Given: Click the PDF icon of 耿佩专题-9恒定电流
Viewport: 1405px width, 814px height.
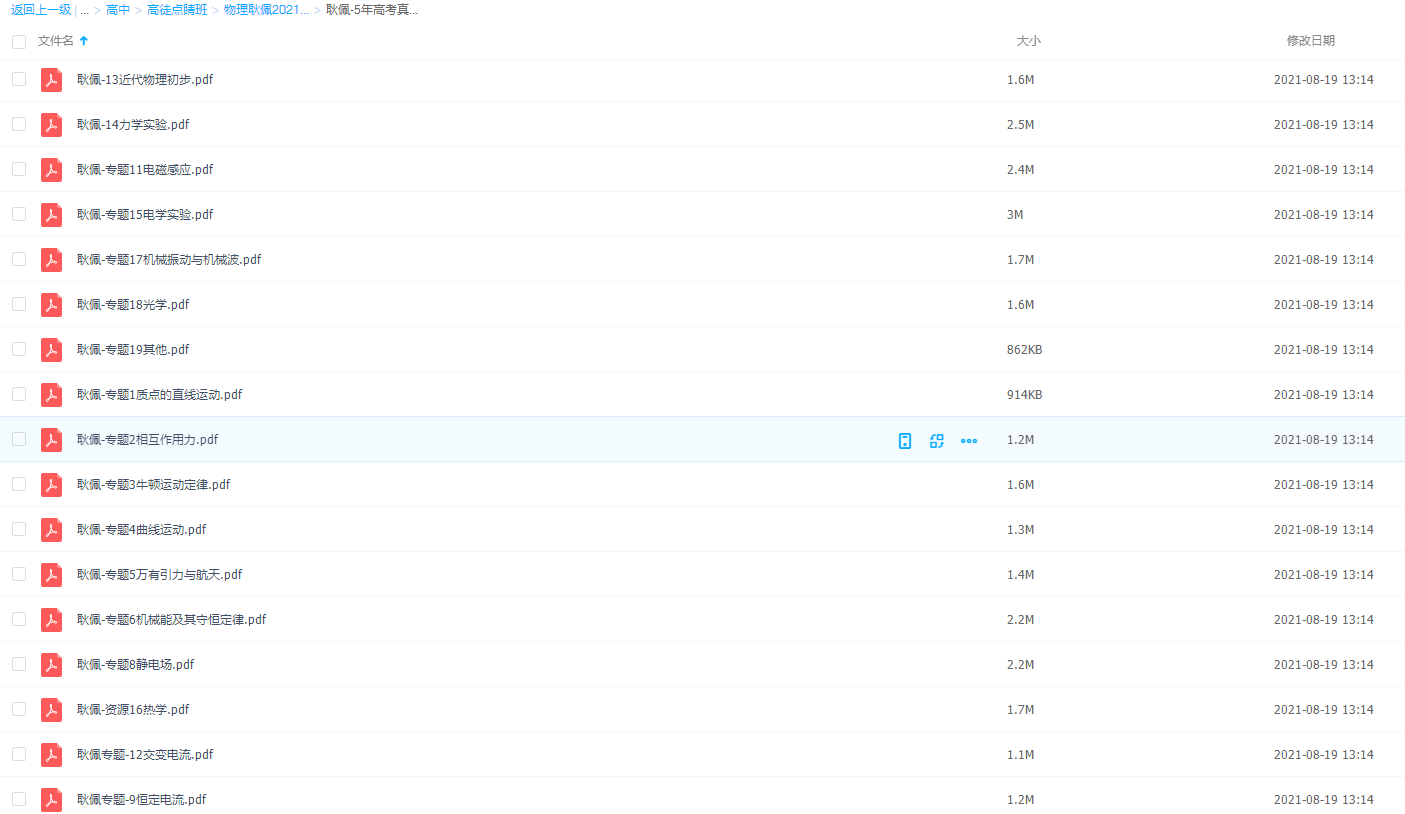Looking at the screenshot, I should click(51, 800).
